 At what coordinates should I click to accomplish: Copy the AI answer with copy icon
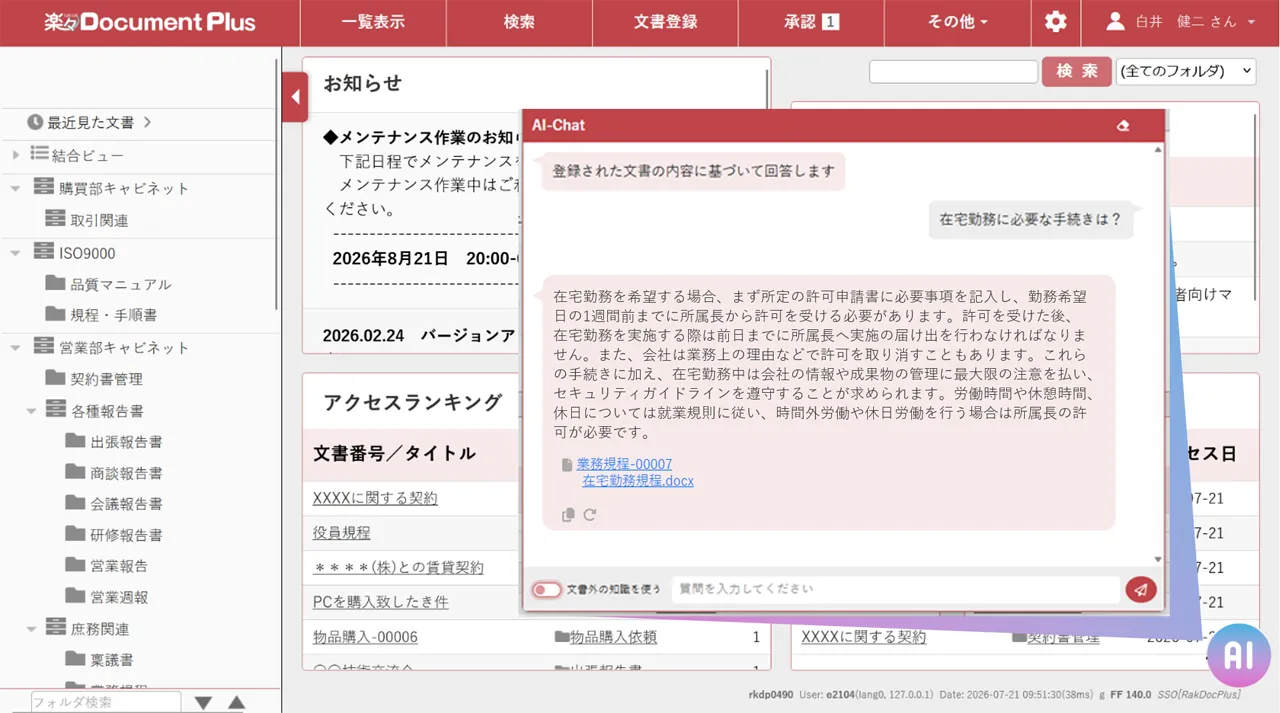click(x=568, y=515)
